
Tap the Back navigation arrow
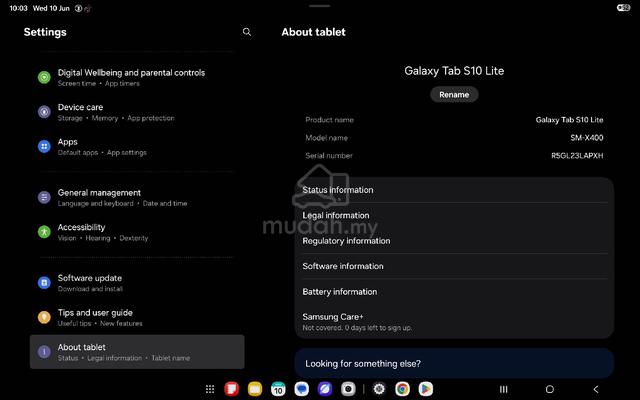[x=596, y=389]
